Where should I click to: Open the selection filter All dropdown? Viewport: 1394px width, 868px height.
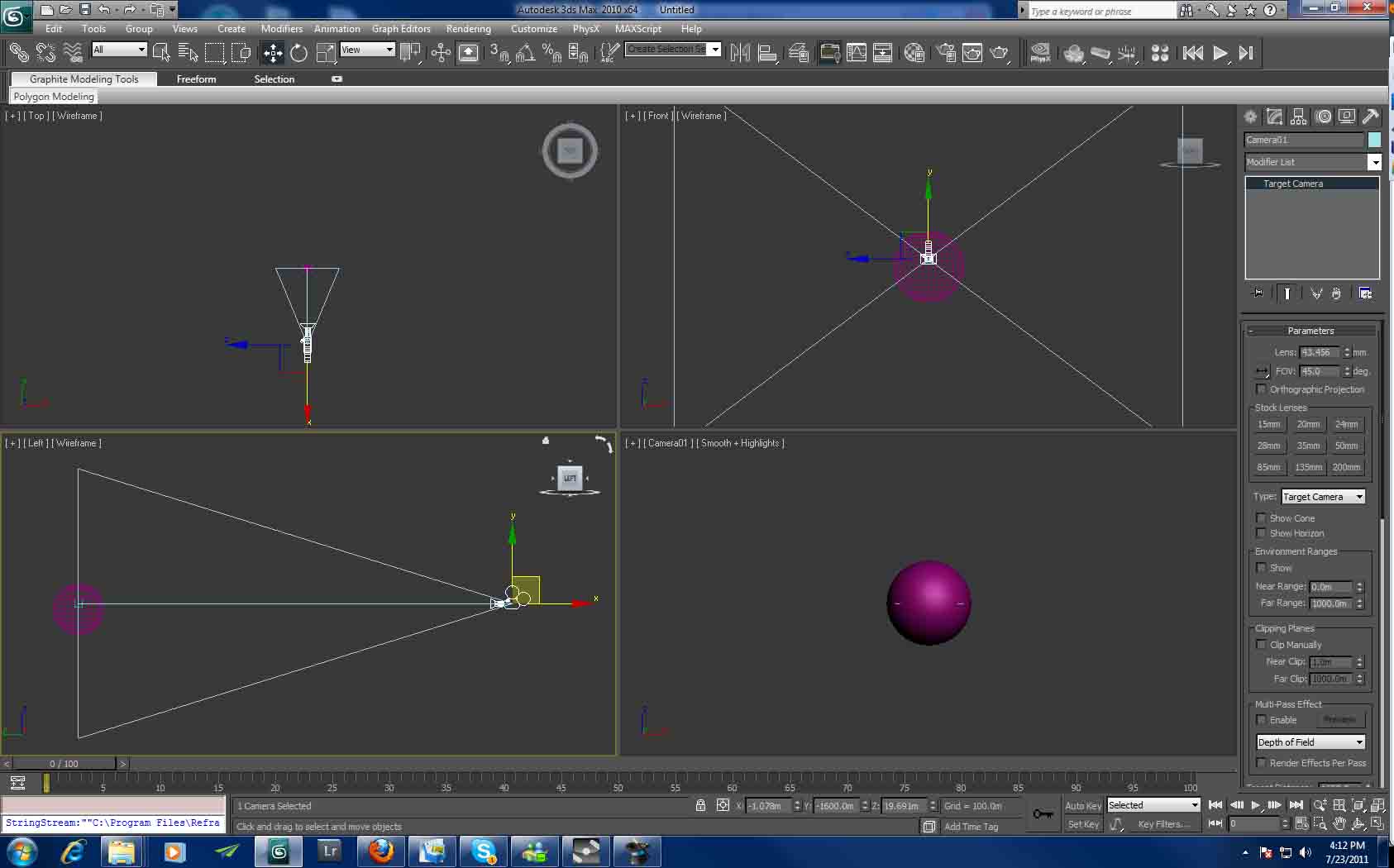click(119, 50)
